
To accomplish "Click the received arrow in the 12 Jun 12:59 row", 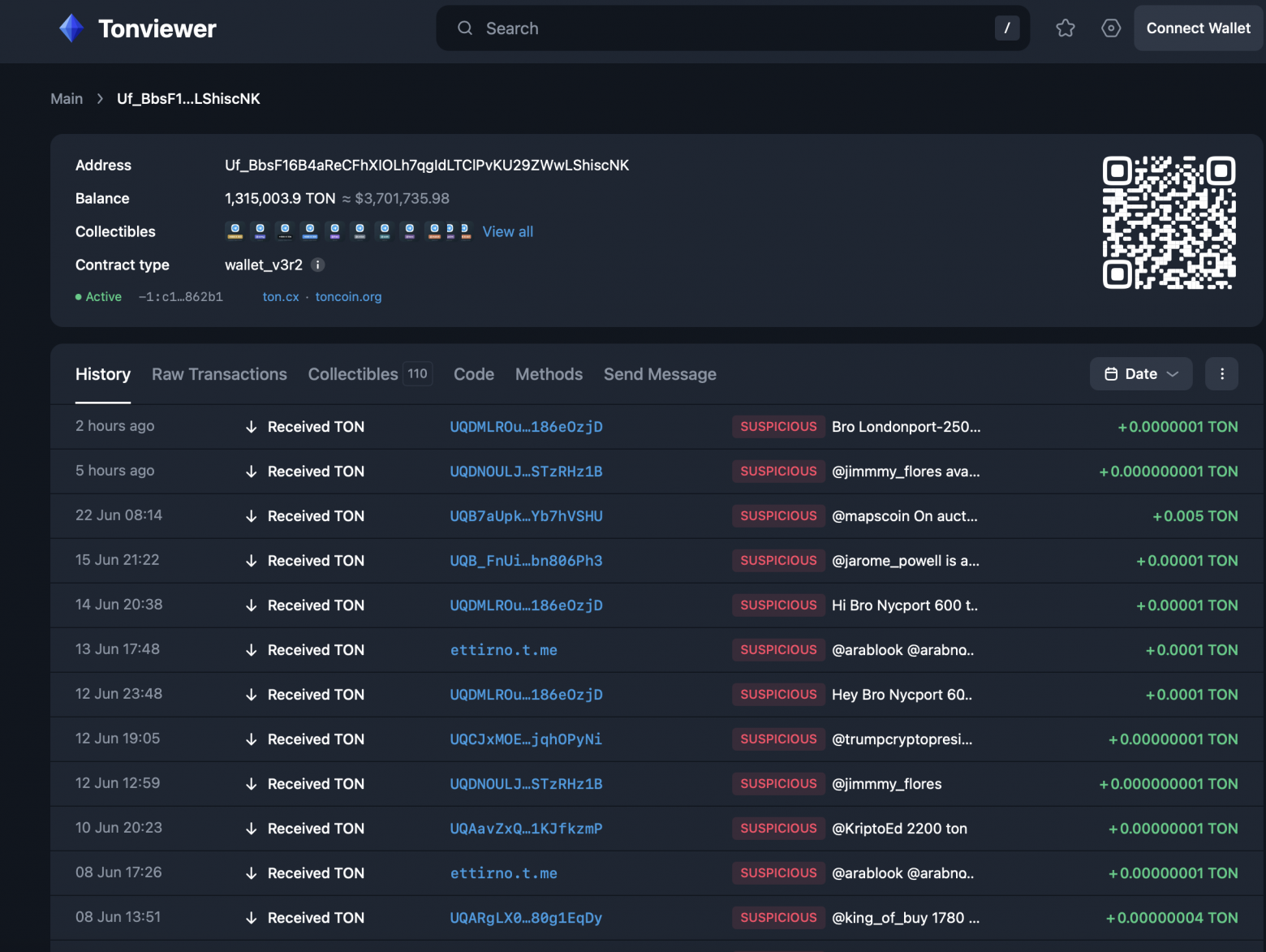I will (252, 784).
